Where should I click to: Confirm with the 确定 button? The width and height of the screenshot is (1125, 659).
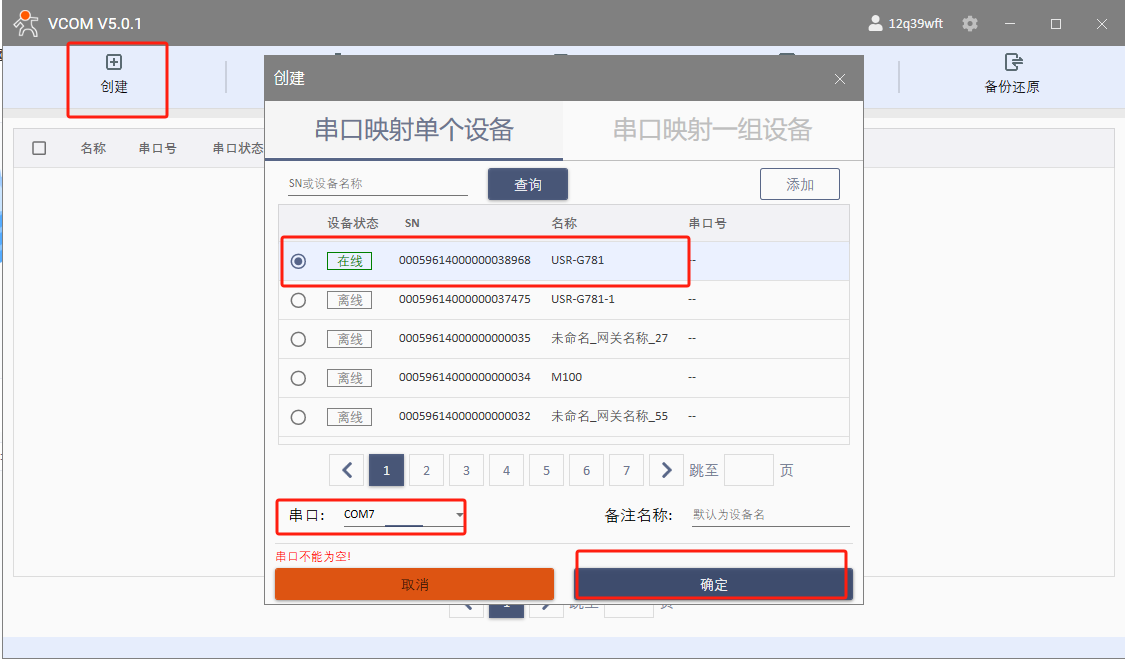pyautogui.click(x=713, y=584)
